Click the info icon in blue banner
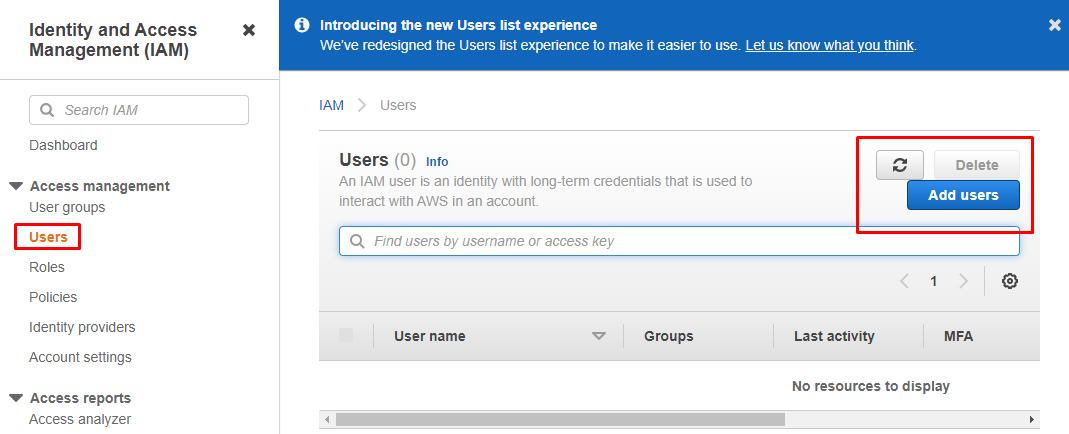This screenshot has height=434, width=1069. [301, 25]
